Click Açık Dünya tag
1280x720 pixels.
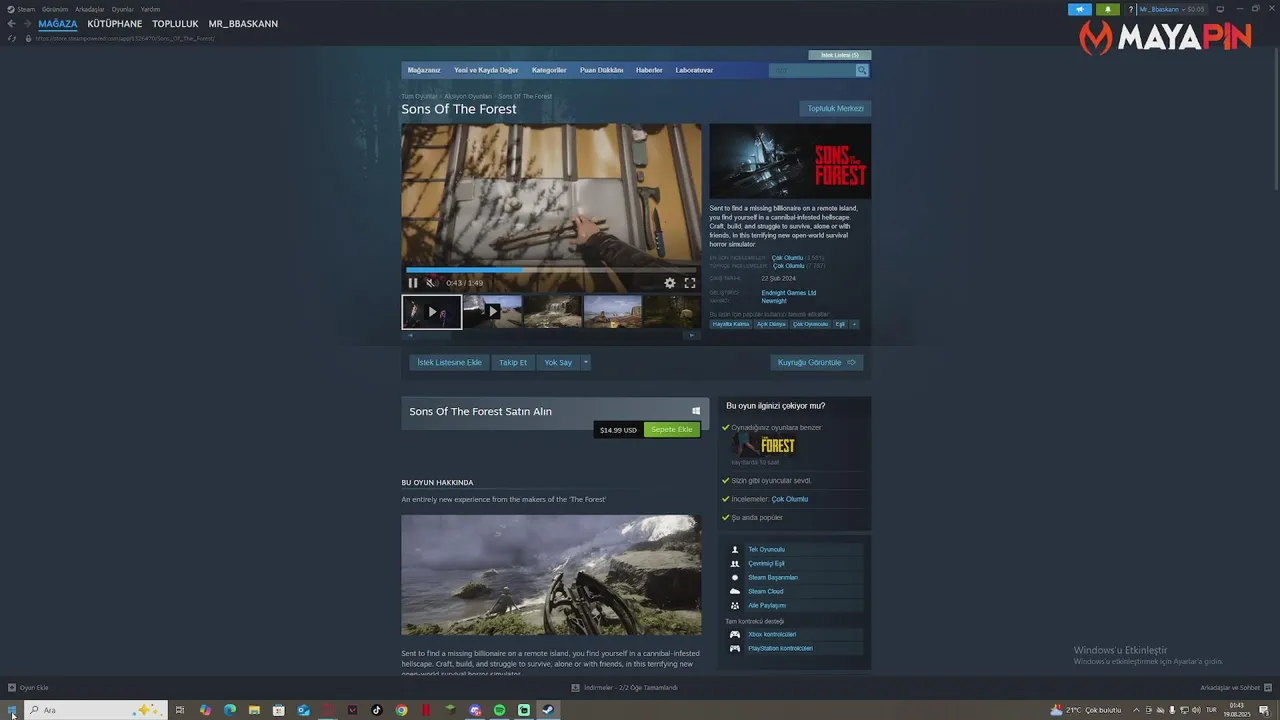click(771, 324)
